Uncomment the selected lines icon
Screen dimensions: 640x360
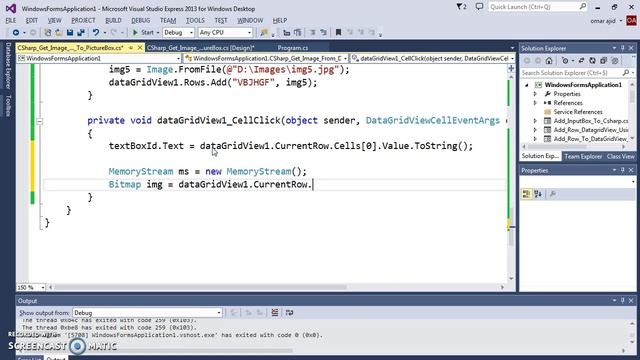coord(324,32)
